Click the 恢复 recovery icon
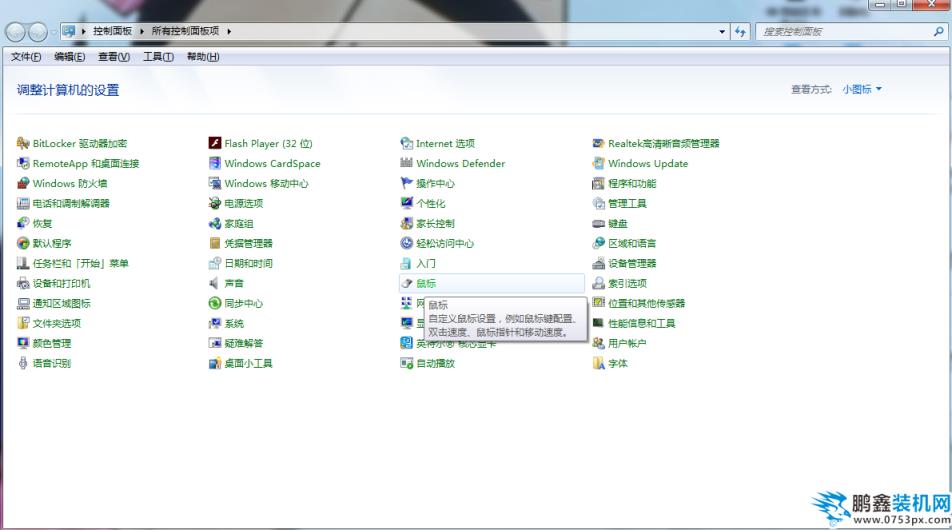Viewport: 952px width, 530px height. (x=23, y=223)
